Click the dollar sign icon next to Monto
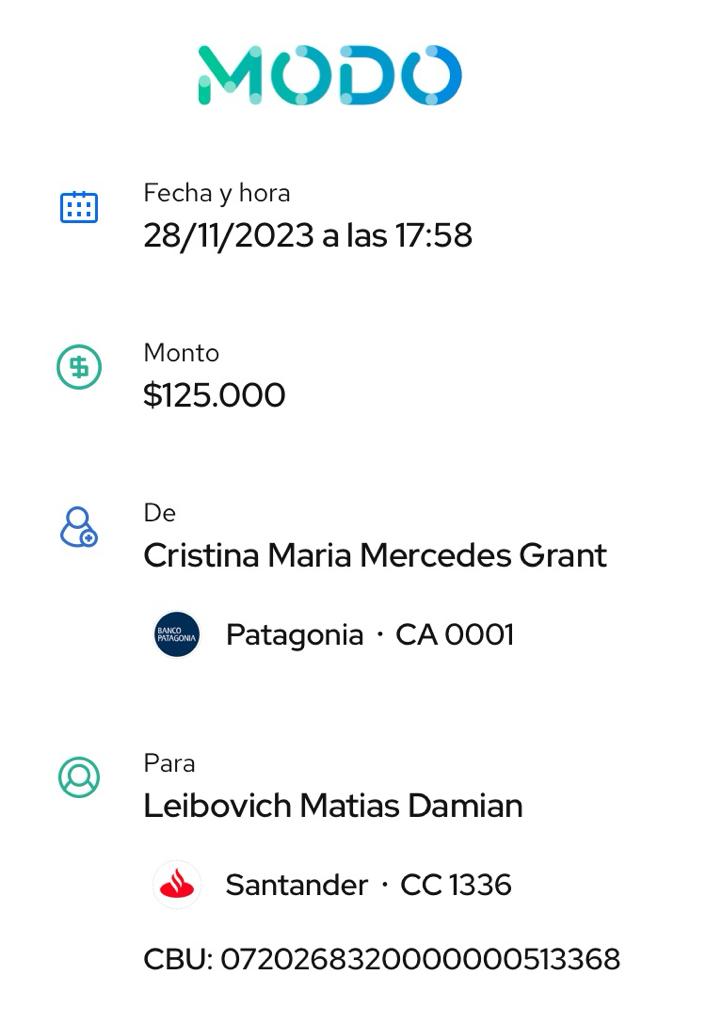The height and width of the screenshot is (1024, 706). [79, 367]
